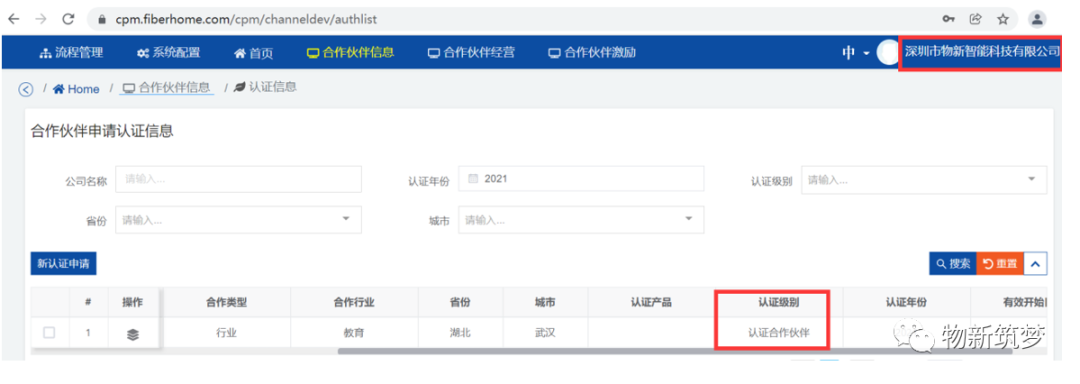Image resolution: width=1080 pixels, height=384 pixels.
Task: Click the 搜索 search button
Action: click(x=953, y=264)
